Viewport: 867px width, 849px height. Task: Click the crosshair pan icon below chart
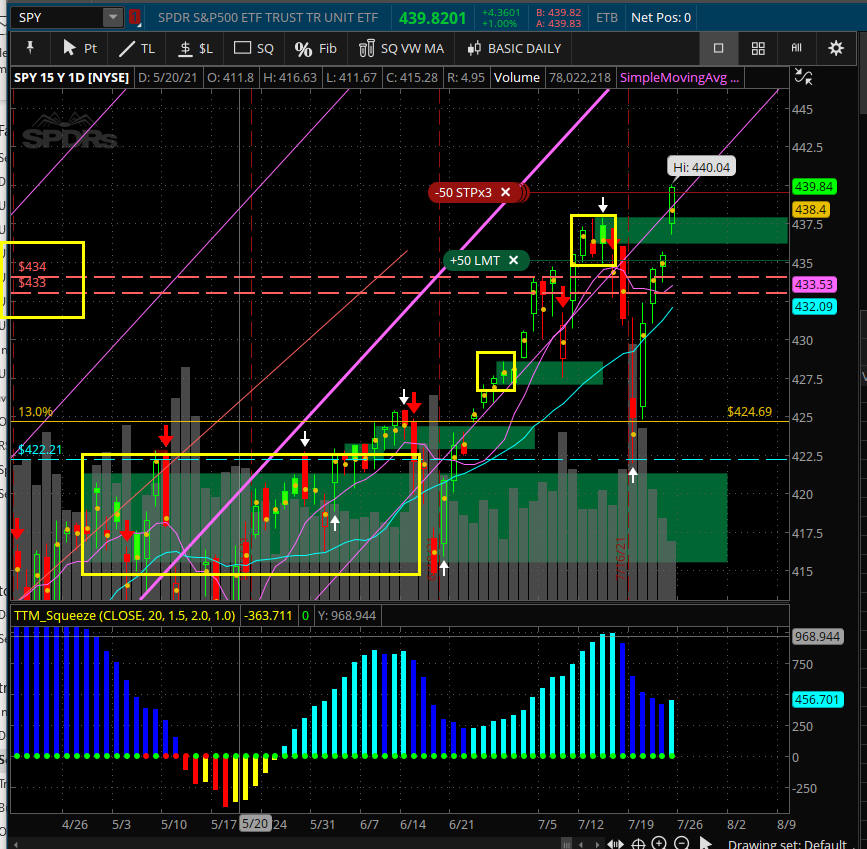pos(638,842)
